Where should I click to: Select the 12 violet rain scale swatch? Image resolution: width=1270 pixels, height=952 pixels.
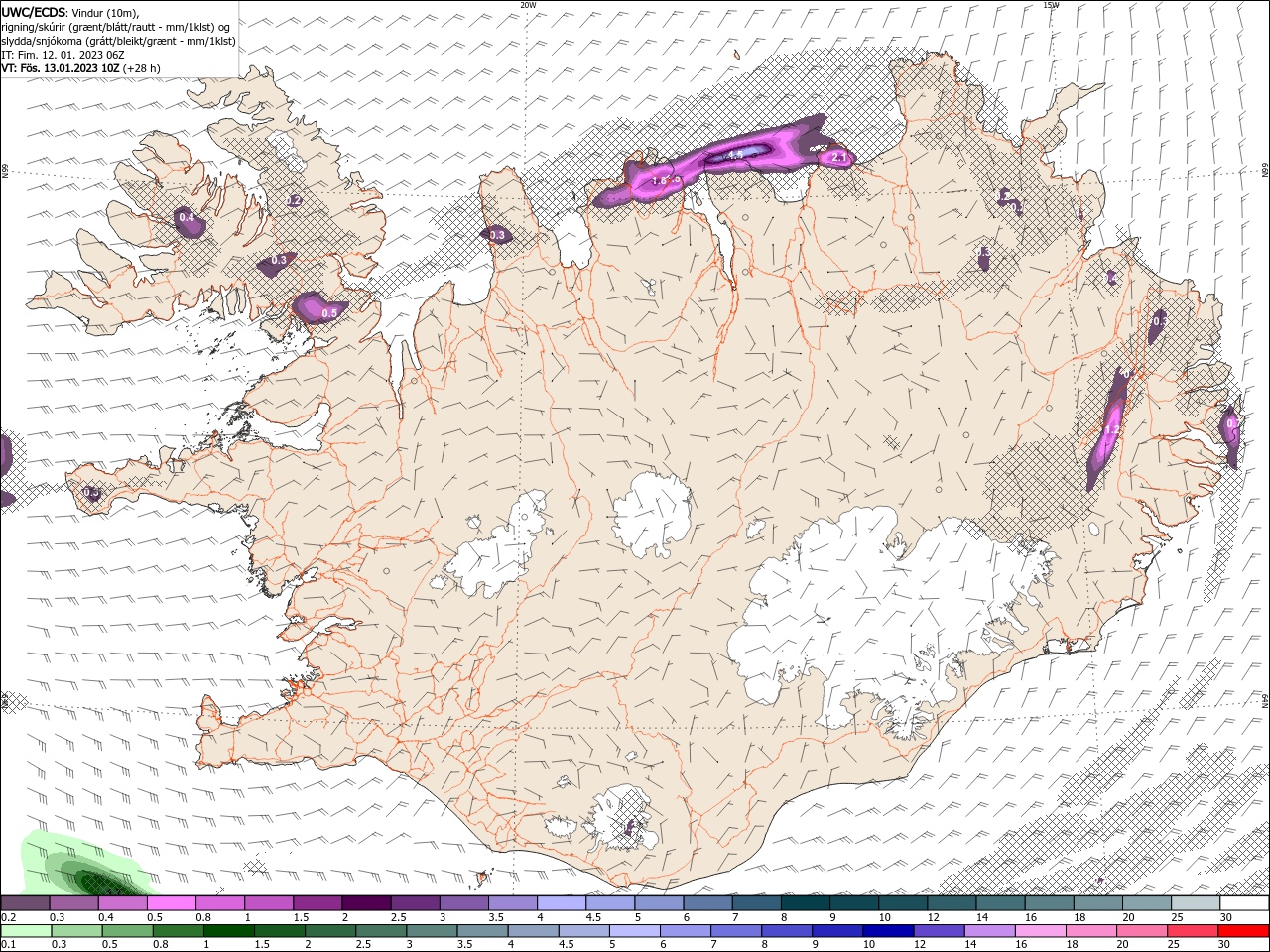[938, 931]
